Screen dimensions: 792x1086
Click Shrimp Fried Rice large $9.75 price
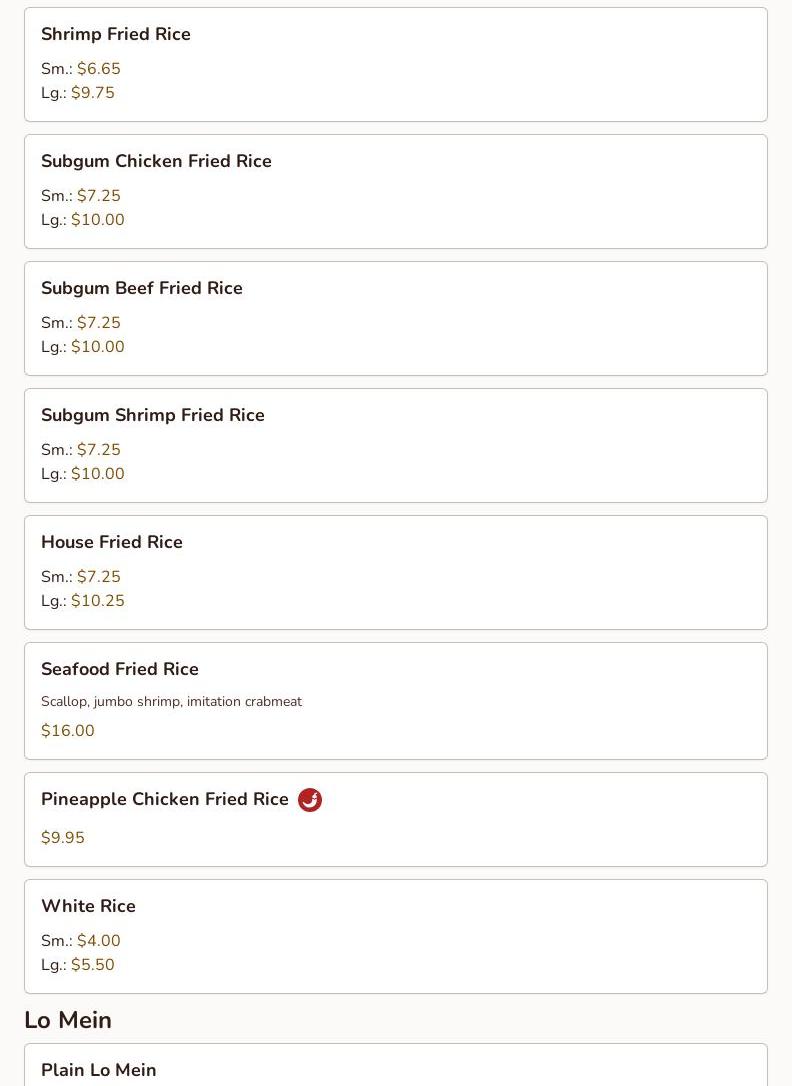tap(93, 93)
